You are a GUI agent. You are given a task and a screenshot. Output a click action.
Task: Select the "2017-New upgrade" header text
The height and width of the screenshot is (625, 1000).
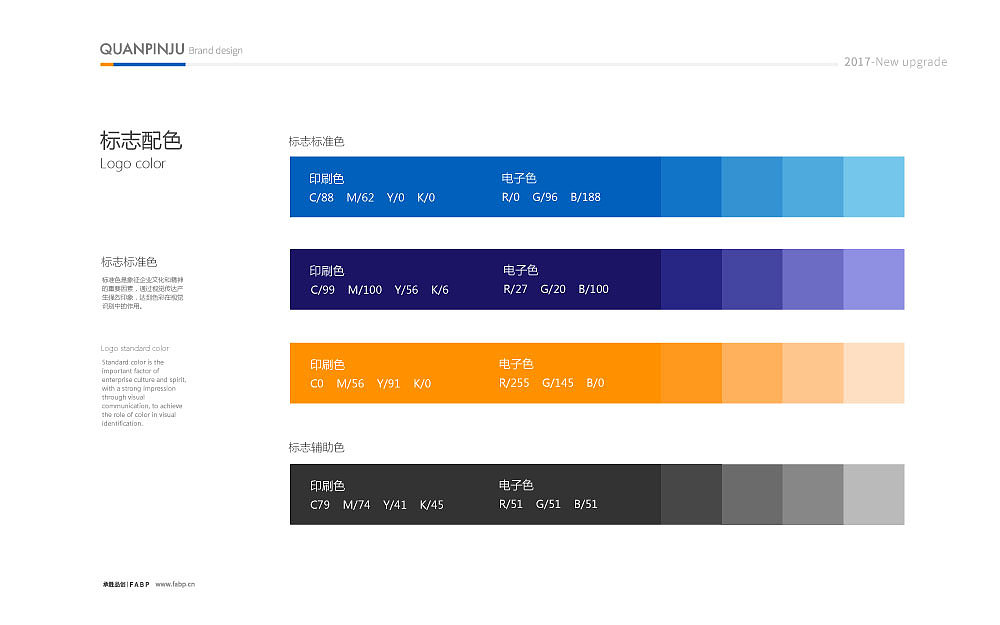(895, 62)
